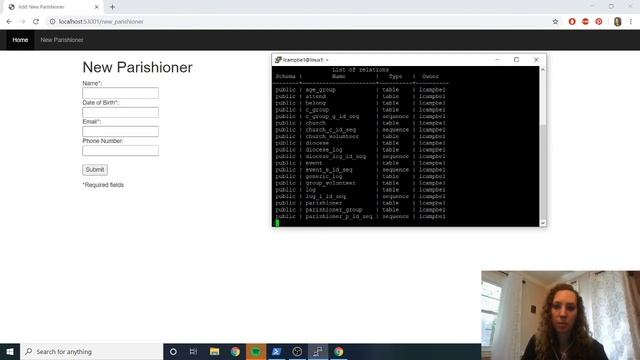
Task: Click 'parishioner_group' row in terminal
Action: coord(360,210)
